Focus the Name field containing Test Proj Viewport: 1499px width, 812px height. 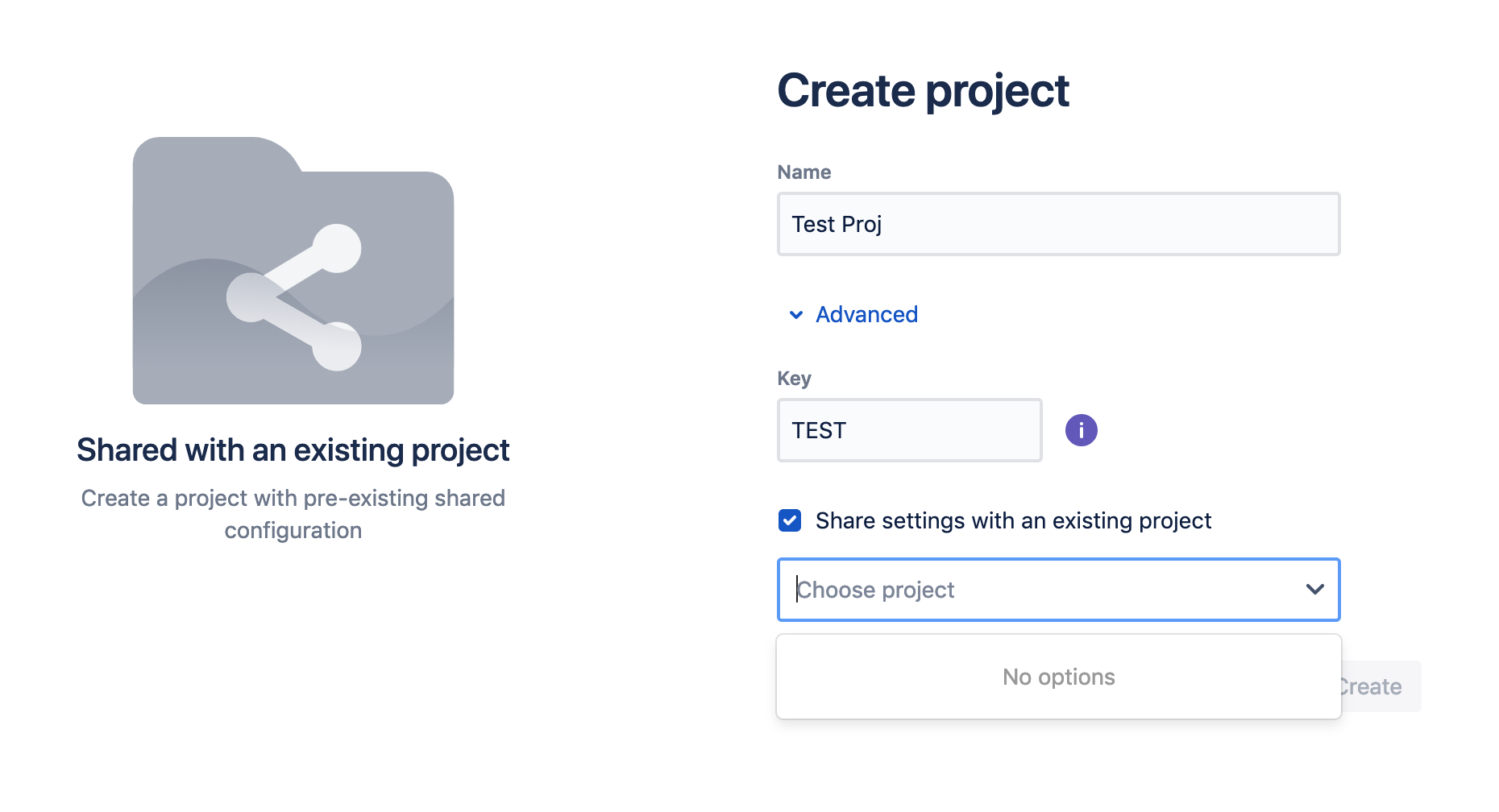[x=1058, y=224]
